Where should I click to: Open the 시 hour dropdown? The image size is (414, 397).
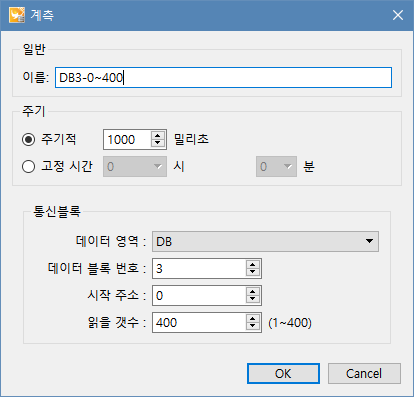tap(135, 166)
